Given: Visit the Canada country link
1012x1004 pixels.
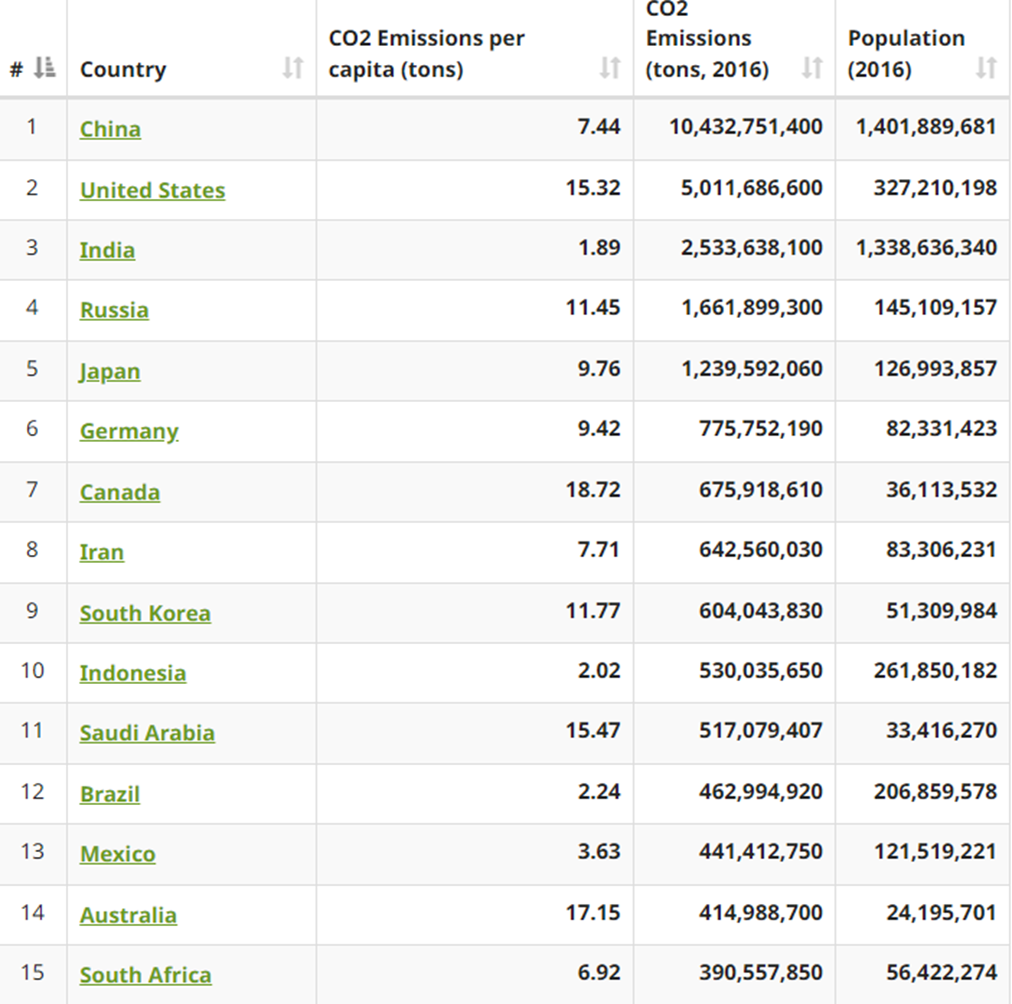Looking at the screenshot, I should pos(120,492).
